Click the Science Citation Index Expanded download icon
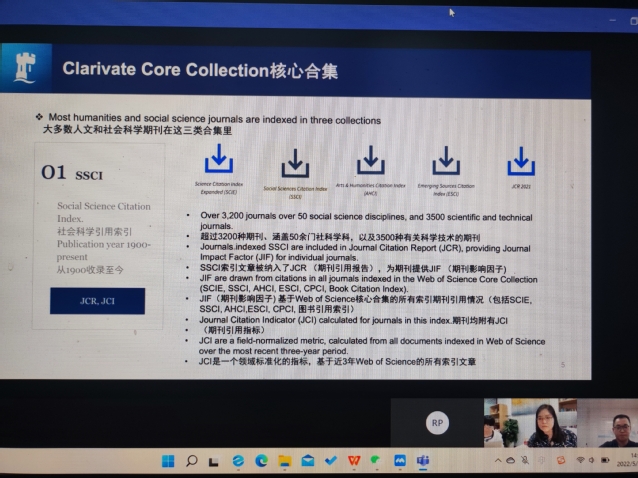Image resolution: width=638 pixels, height=478 pixels. (219, 159)
